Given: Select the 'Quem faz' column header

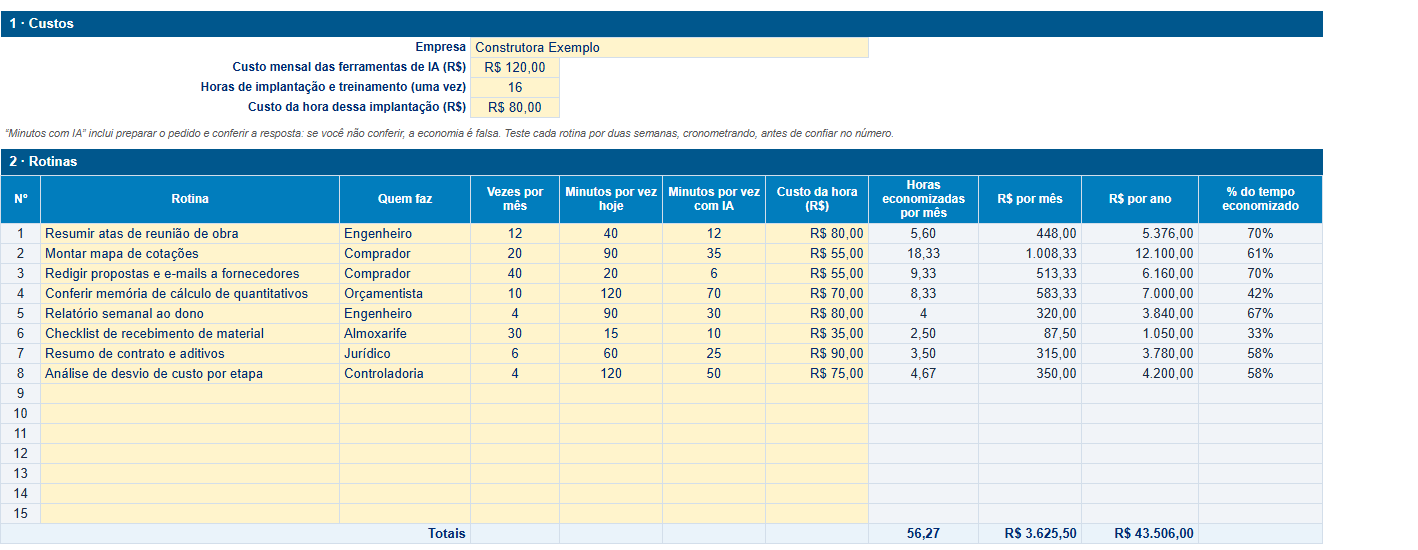Looking at the screenshot, I should (x=405, y=199).
